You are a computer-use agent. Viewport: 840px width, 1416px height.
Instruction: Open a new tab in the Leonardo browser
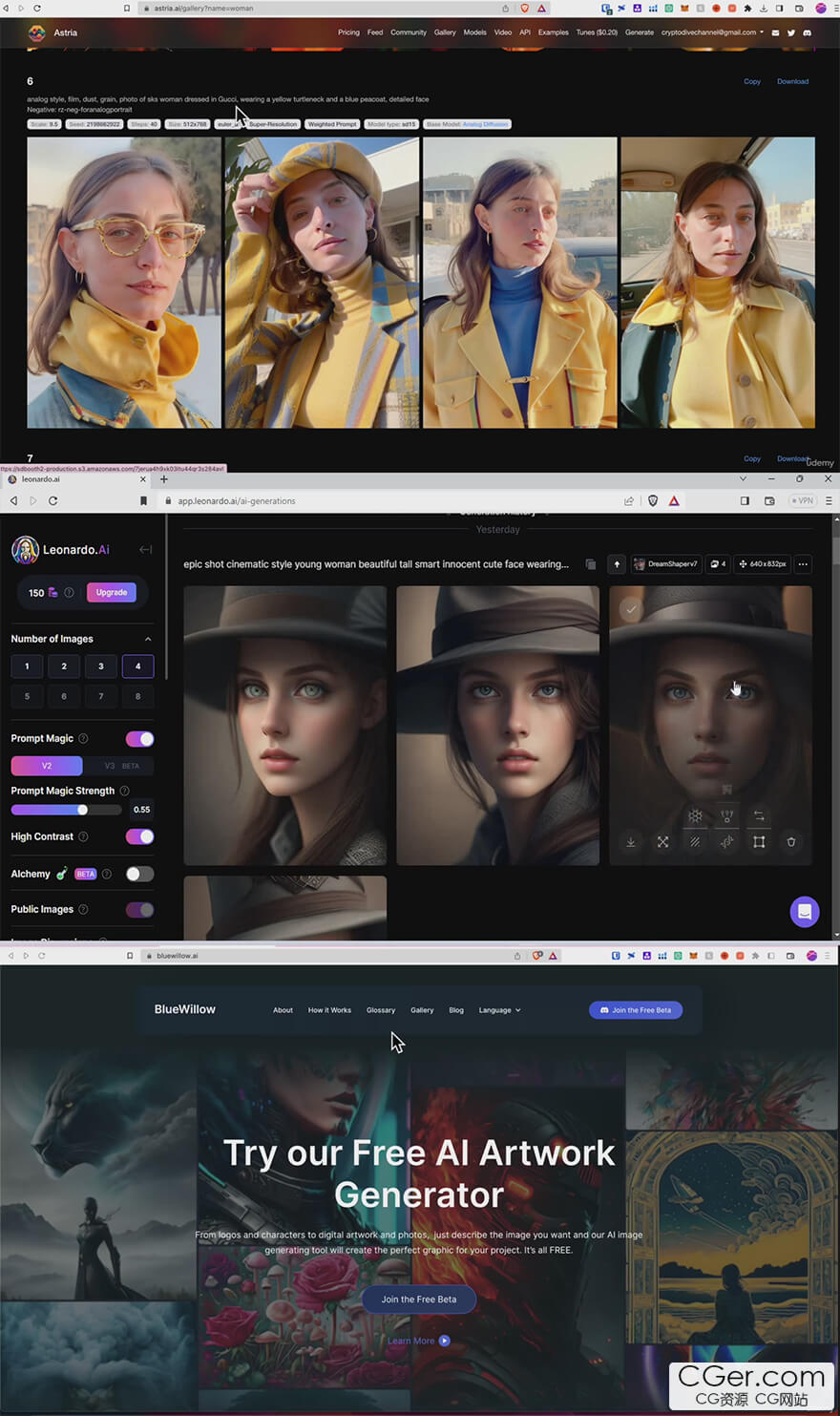[163, 479]
